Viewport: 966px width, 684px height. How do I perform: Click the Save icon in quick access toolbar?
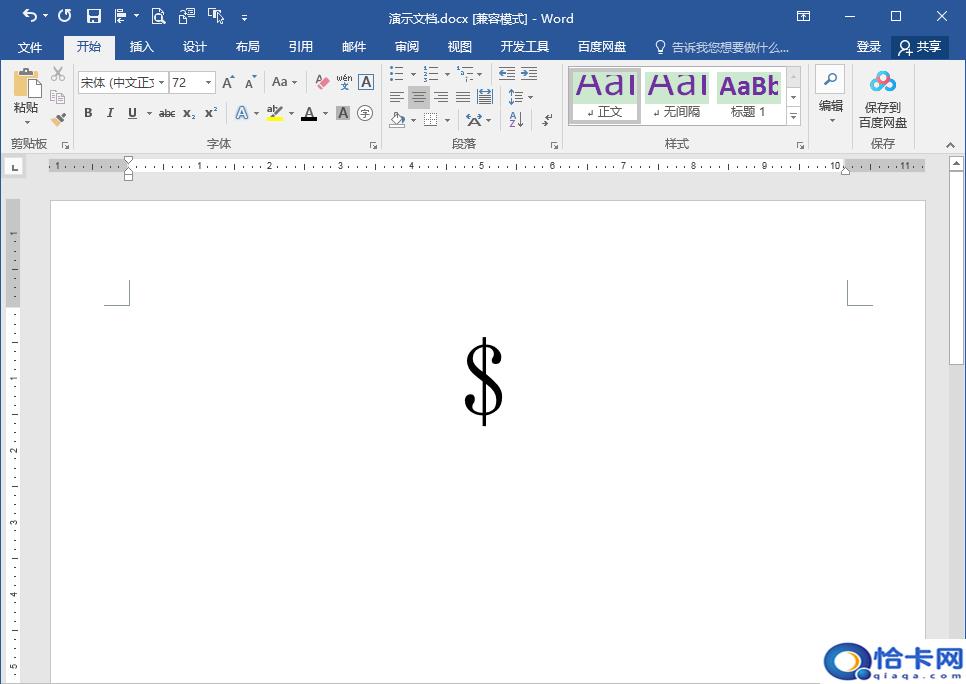94,16
